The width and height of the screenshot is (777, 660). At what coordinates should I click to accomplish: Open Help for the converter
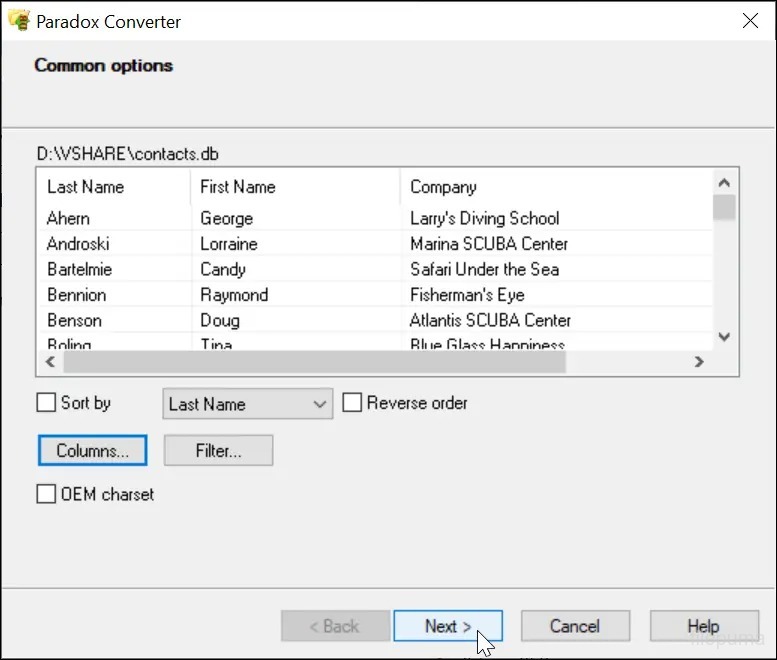pyautogui.click(x=703, y=626)
